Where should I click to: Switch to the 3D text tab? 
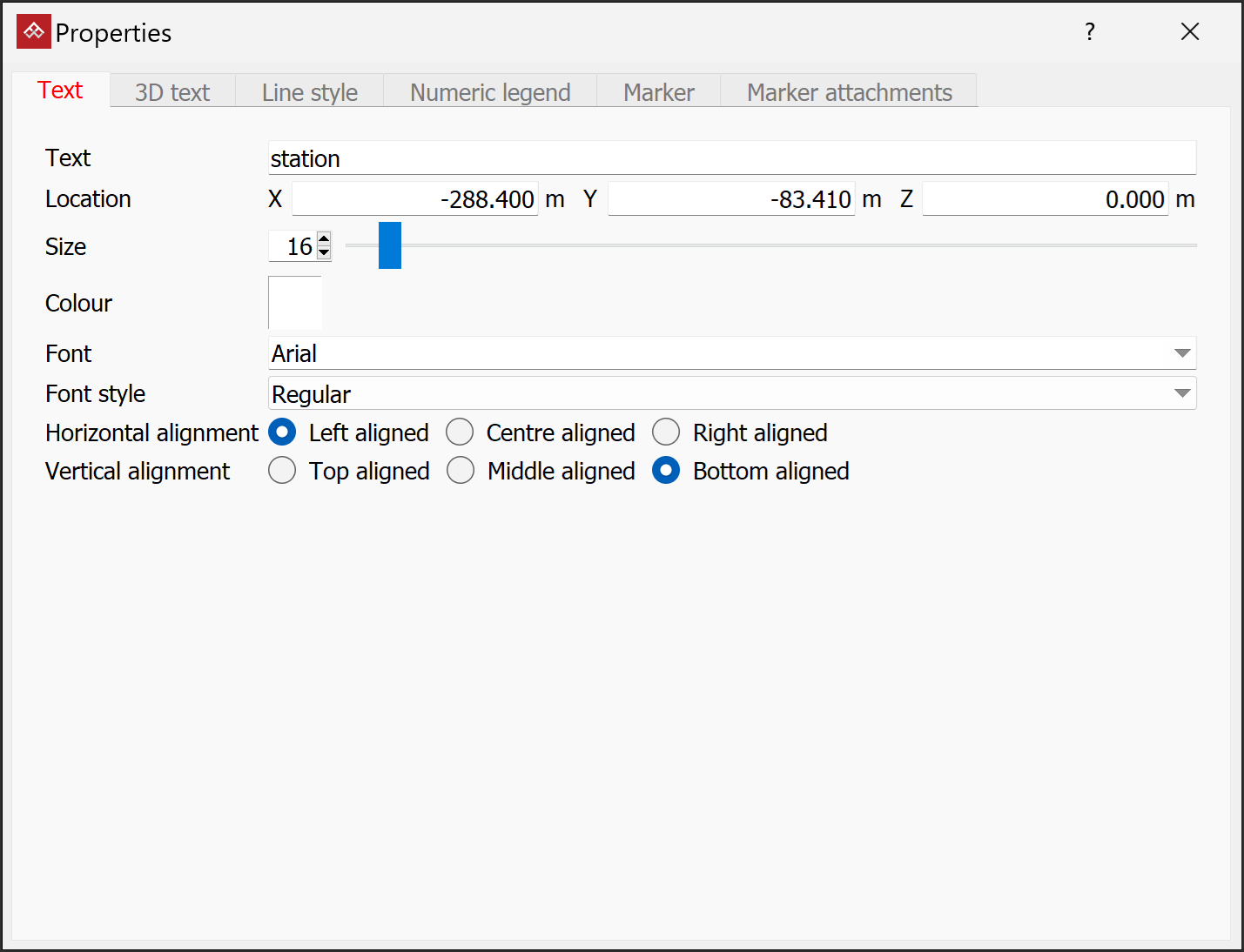pyautogui.click(x=172, y=92)
